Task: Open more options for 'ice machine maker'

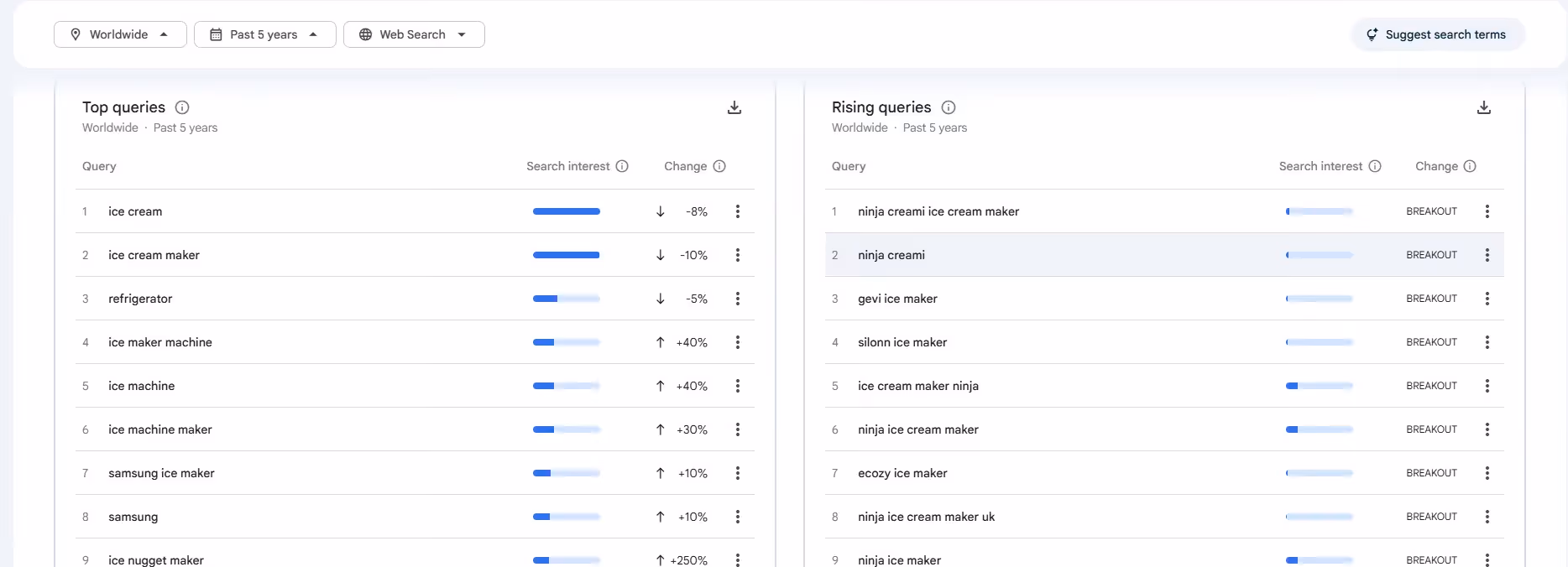Action: coord(738,429)
